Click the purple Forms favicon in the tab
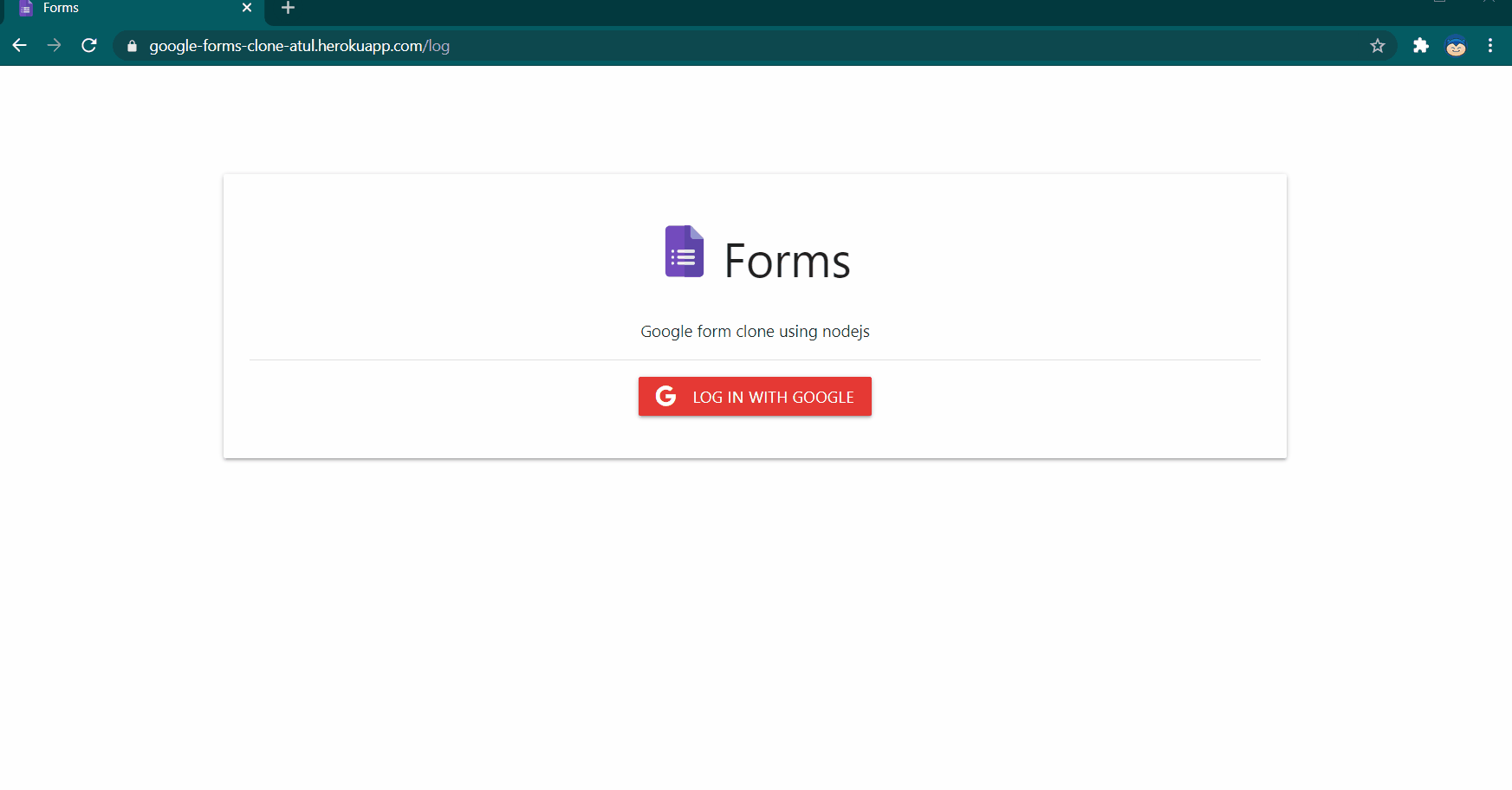Screen dimensions: 1512x790 coord(26,9)
